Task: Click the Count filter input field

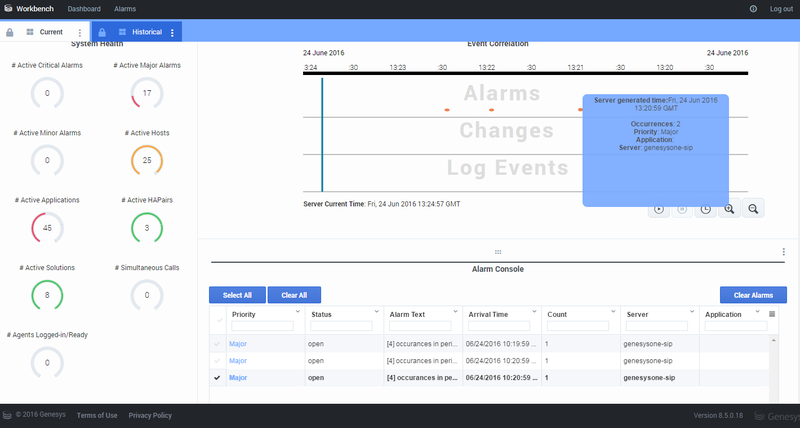Action: [578, 326]
